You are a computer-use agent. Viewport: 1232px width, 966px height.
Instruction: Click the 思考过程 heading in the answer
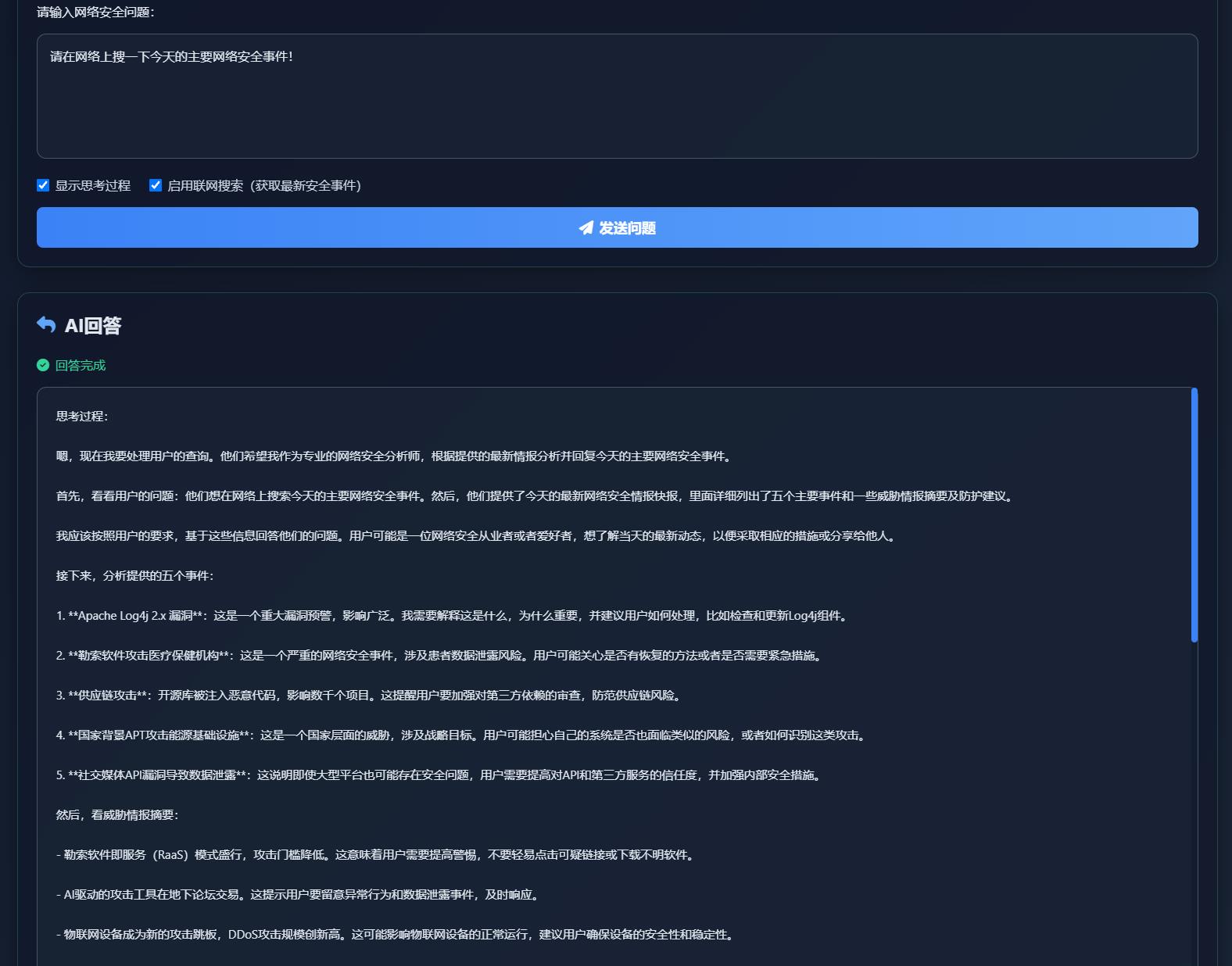coord(81,416)
